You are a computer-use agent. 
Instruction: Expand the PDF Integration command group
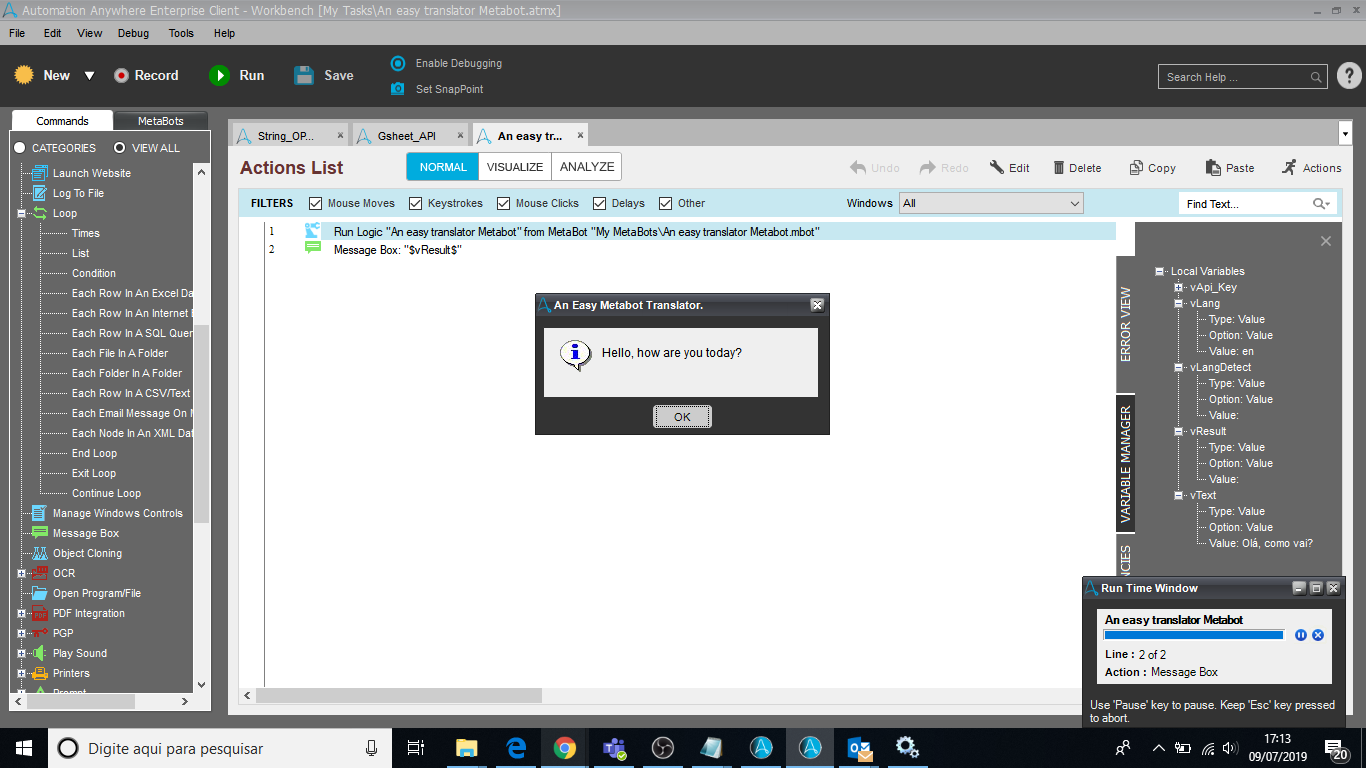[x=21, y=613]
